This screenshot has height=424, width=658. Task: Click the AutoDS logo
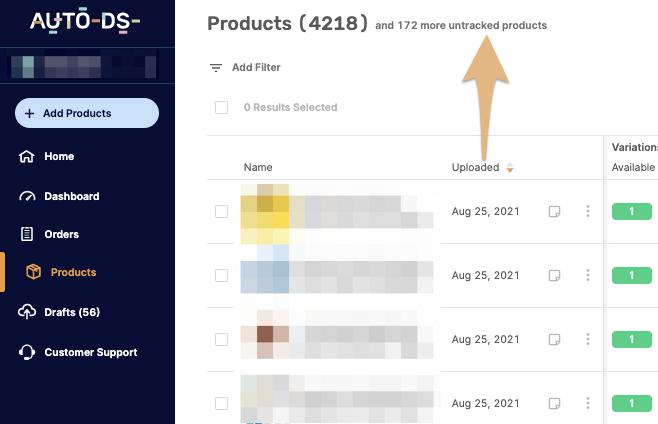(85, 21)
